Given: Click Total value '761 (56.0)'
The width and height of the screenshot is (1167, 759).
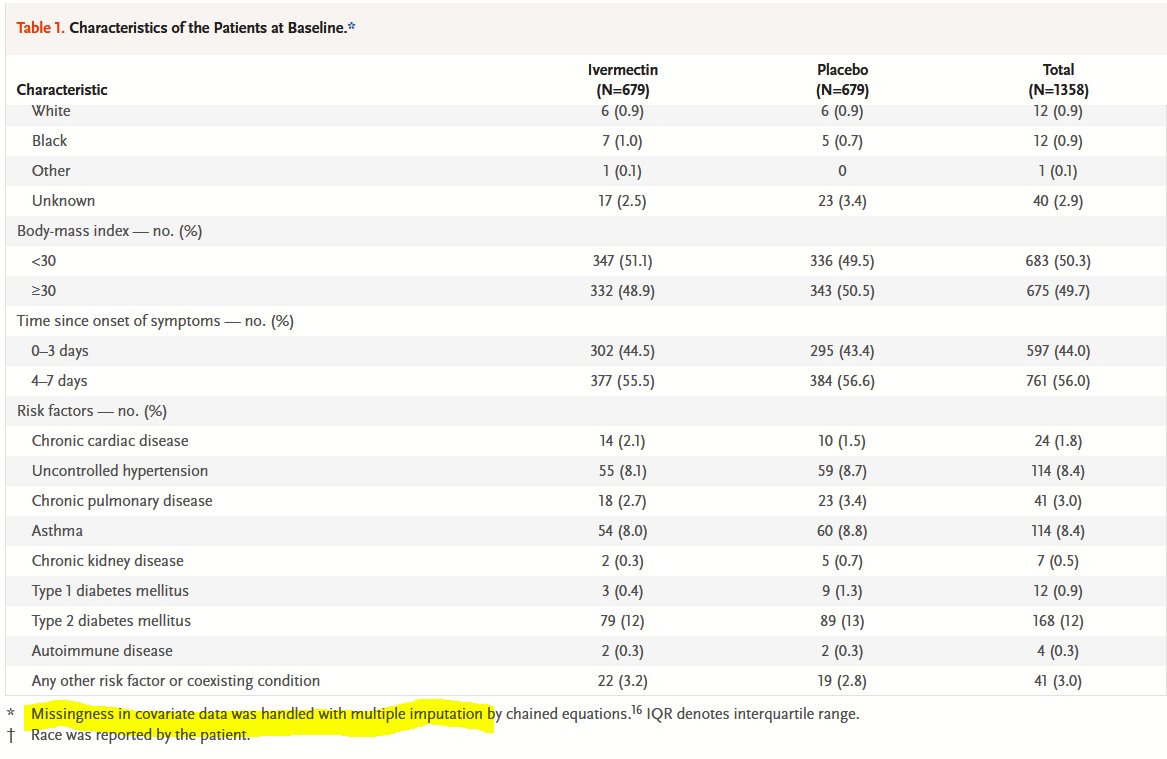Looking at the screenshot, I should pyautogui.click(x=1058, y=381).
